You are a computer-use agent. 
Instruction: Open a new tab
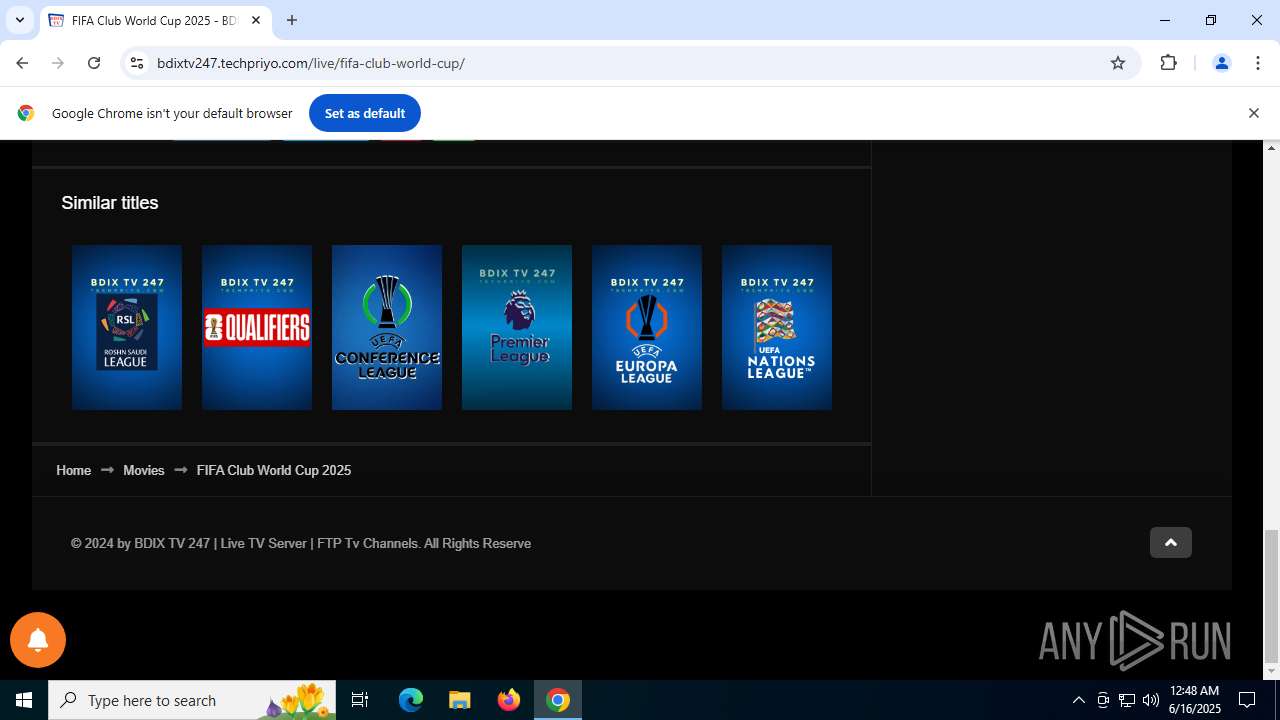pos(292,20)
